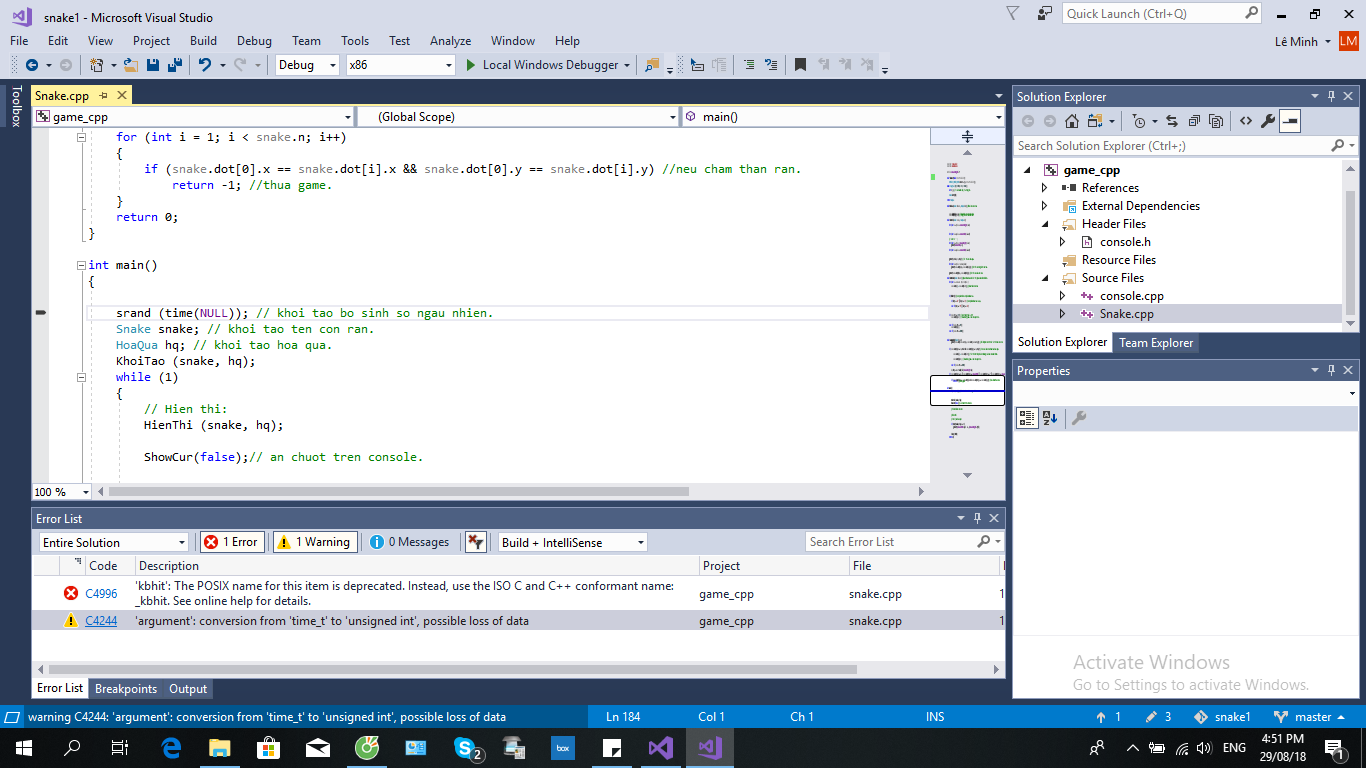Open the Entire Solution scope dropdown
The width and height of the screenshot is (1366, 768).
click(113, 542)
